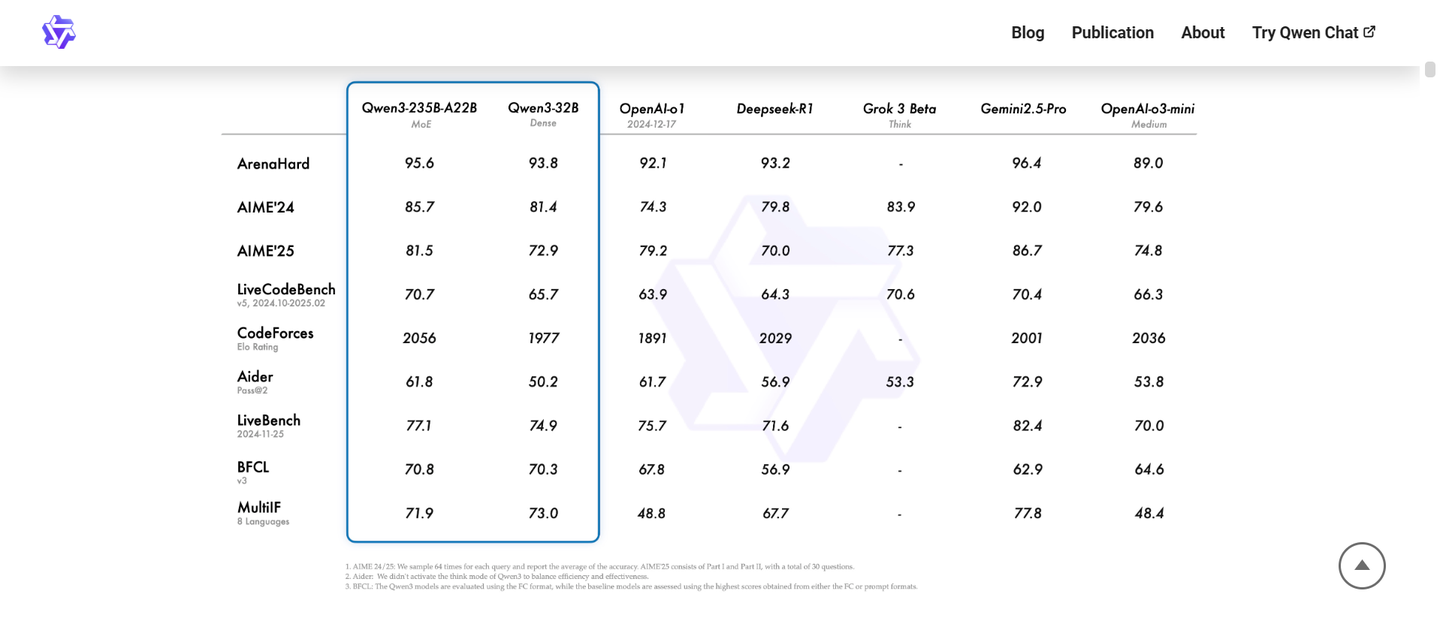The image size is (1440, 618).
Task: Click the OpenAI-o1 column header
Action: coord(652,108)
